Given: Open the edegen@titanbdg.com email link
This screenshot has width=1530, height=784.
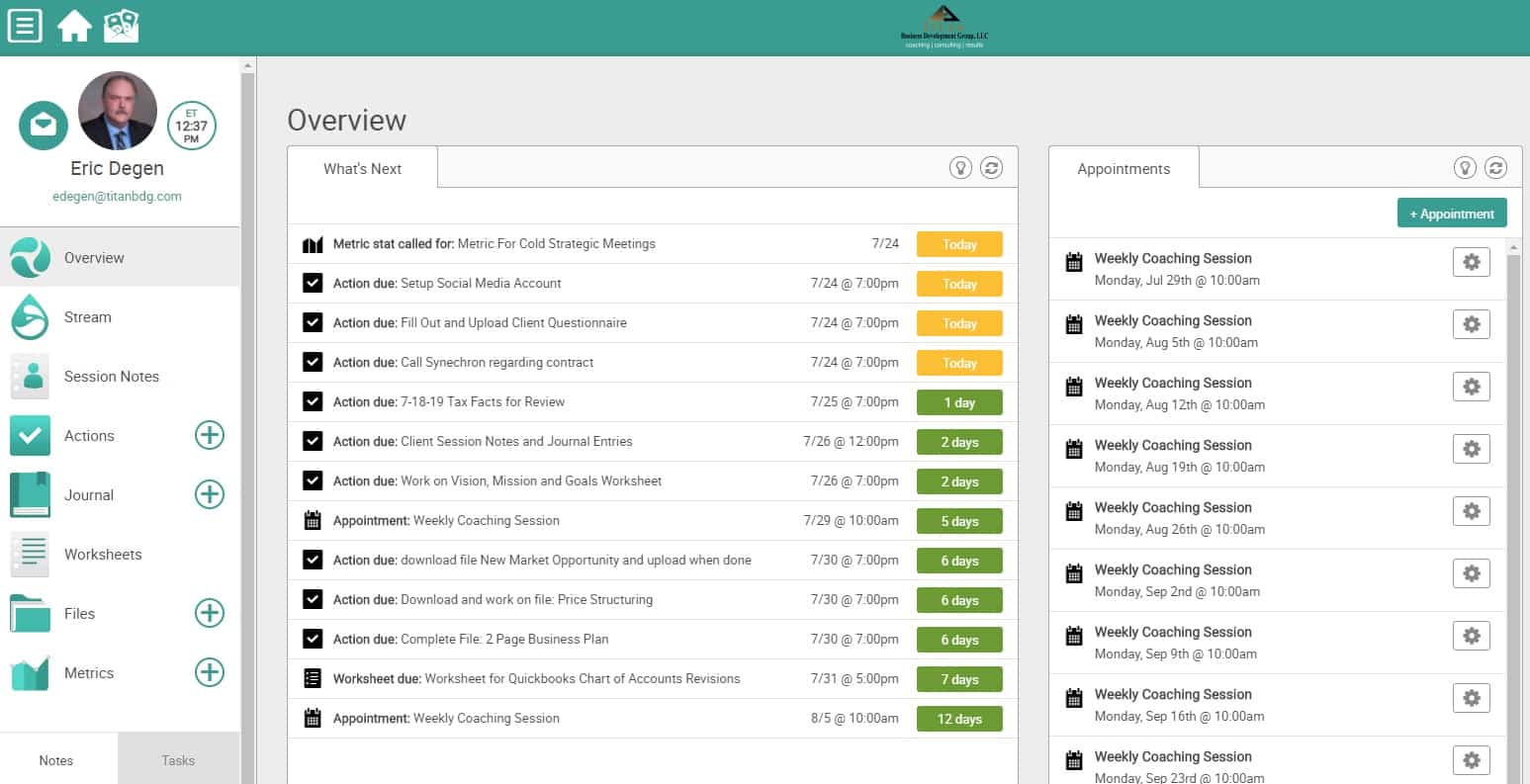Looking at the screenshot, I should pyautogui.click(x=117, y=196).
